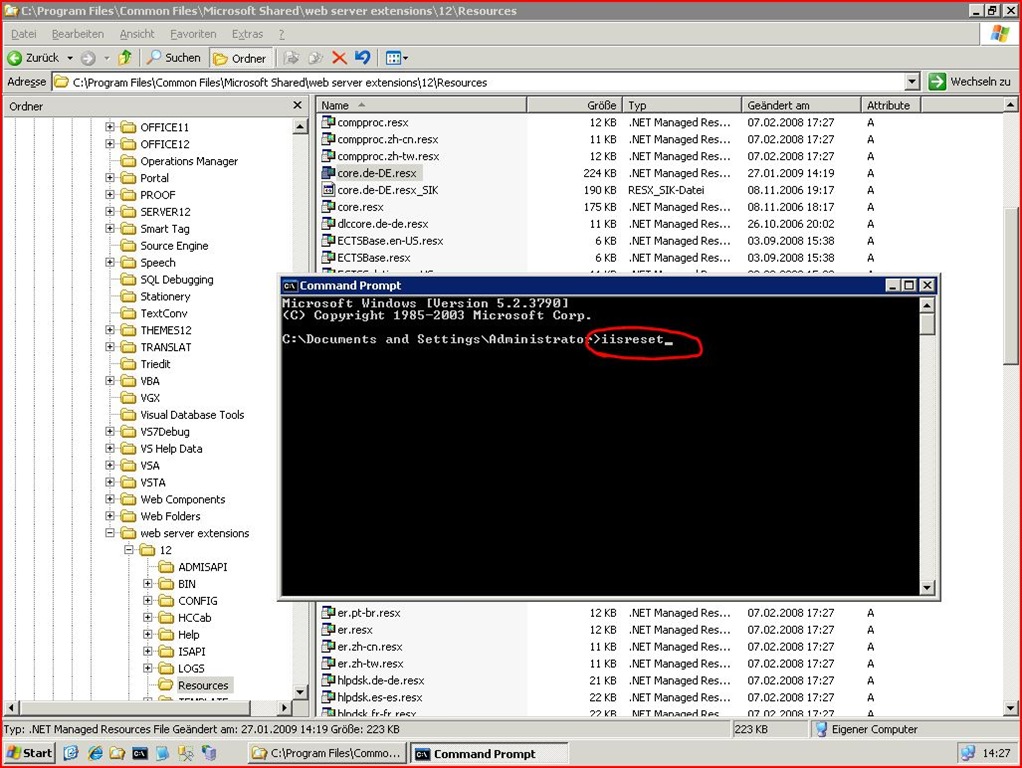Click the Wechseln zu button
This screenshot has width=1022, height=768.
tap(969, 82)
